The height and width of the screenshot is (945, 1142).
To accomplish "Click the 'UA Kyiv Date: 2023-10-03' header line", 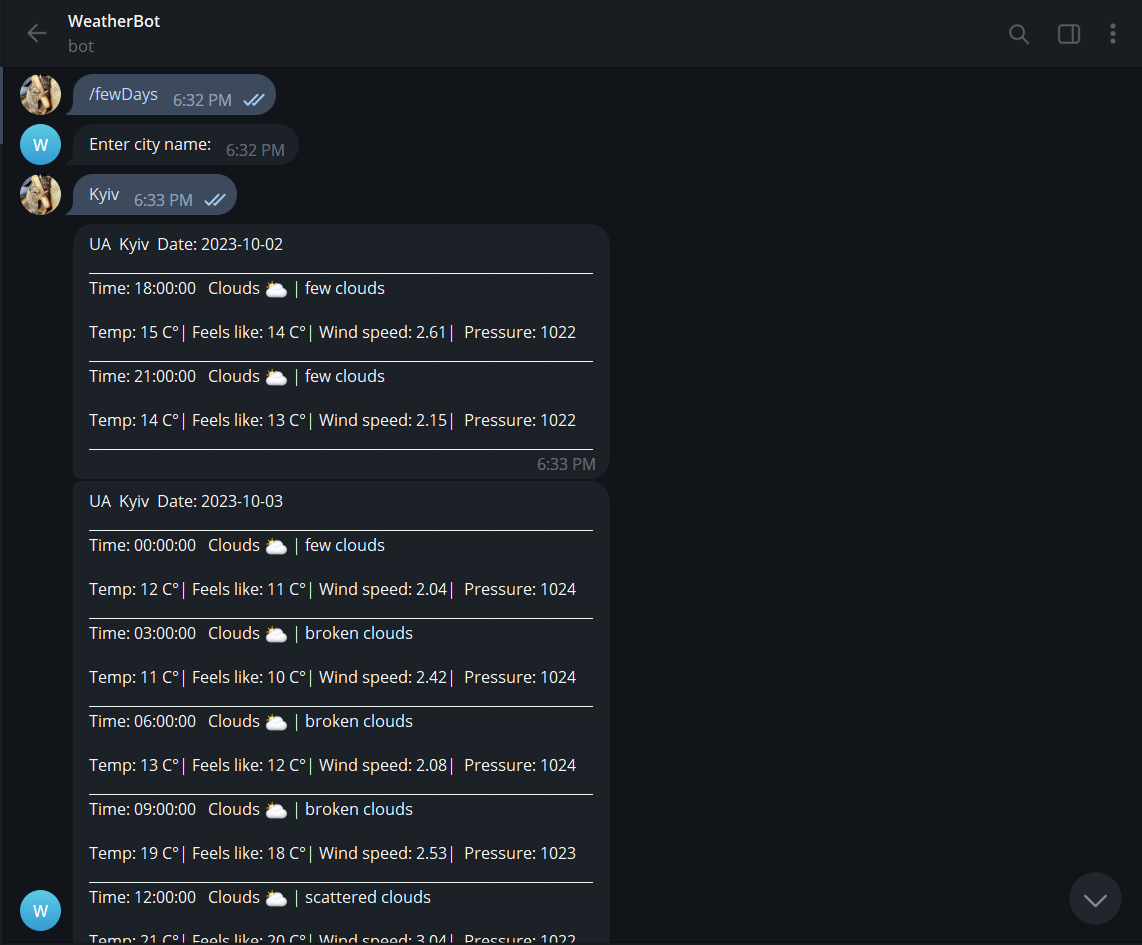I will (185, 500).
